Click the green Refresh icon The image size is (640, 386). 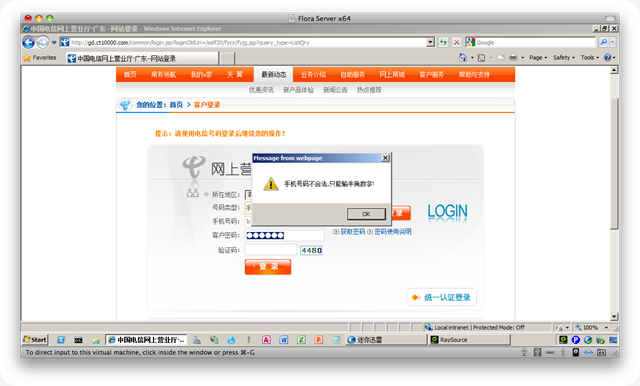(443, 42)
